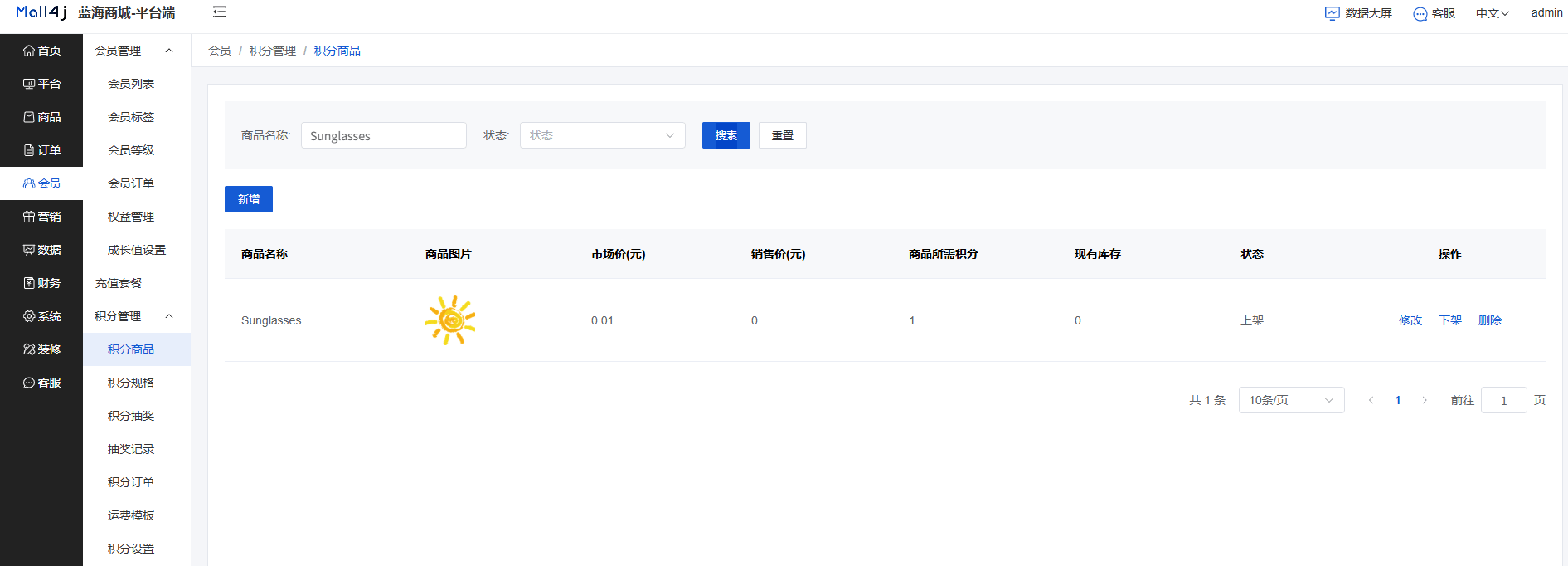This screenshot has width=1568, height=566.
Task: Click 修改 for Sunglasses row
Action: (x=1410, y=320)
